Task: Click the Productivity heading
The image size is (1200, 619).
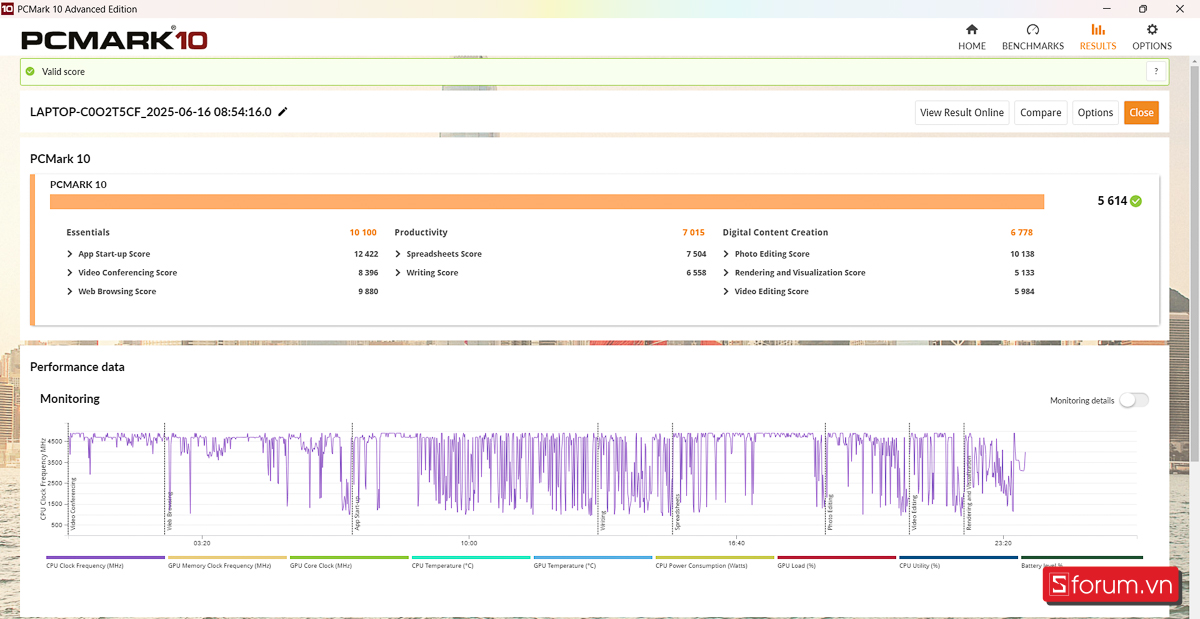Action: coord(421,232)
